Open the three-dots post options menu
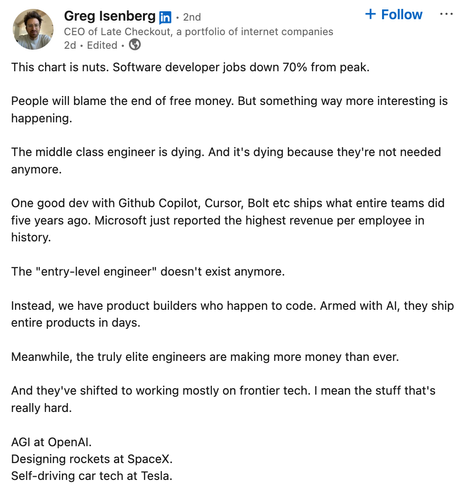 [x=446, y=14]
